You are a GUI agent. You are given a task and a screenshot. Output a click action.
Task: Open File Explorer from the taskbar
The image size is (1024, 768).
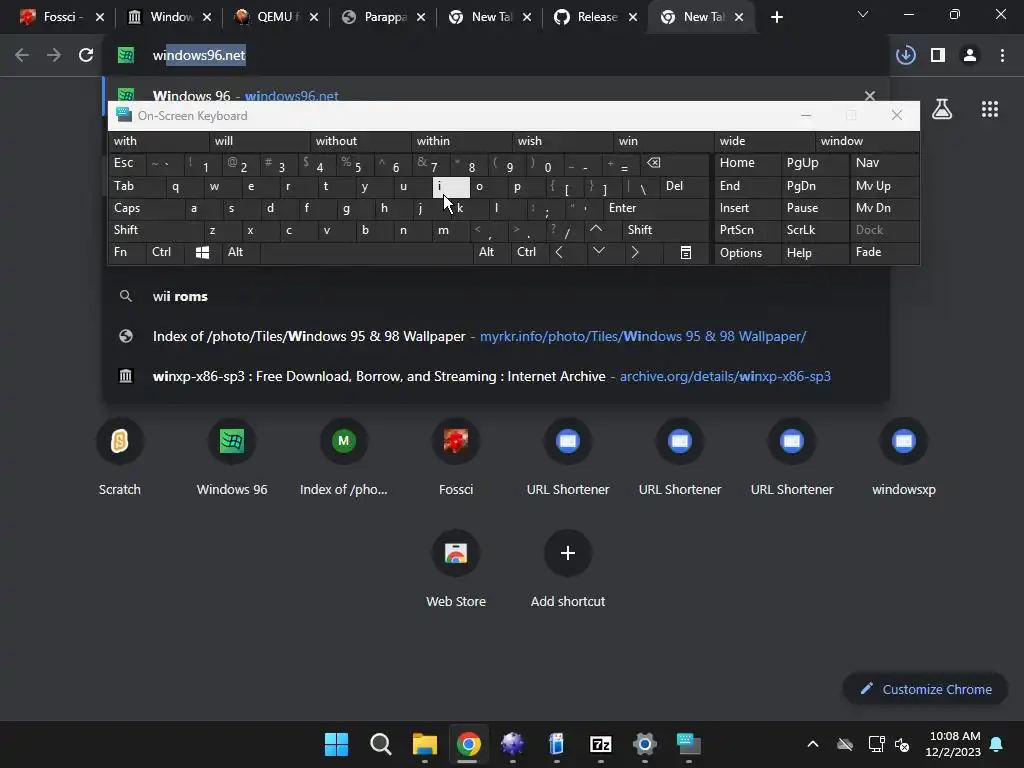[424, 744]
